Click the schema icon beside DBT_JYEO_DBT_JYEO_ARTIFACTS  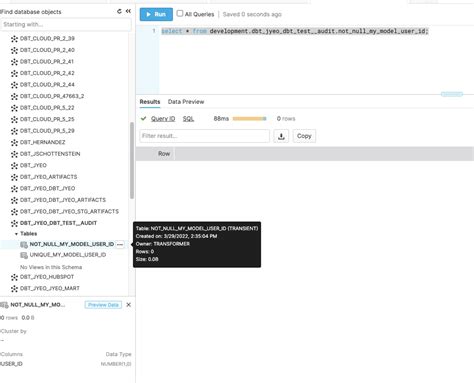point(14,200)
